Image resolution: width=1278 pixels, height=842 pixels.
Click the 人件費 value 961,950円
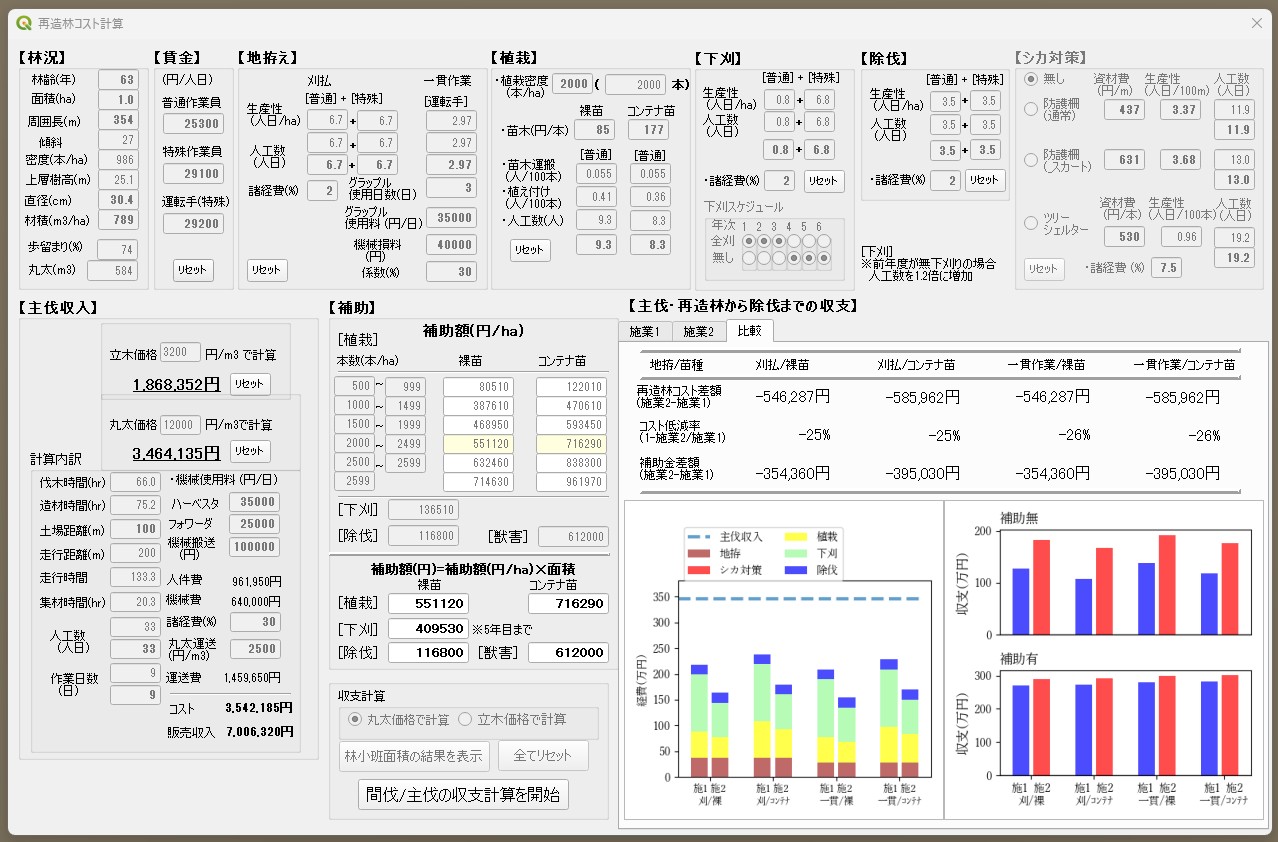point(257,580)
